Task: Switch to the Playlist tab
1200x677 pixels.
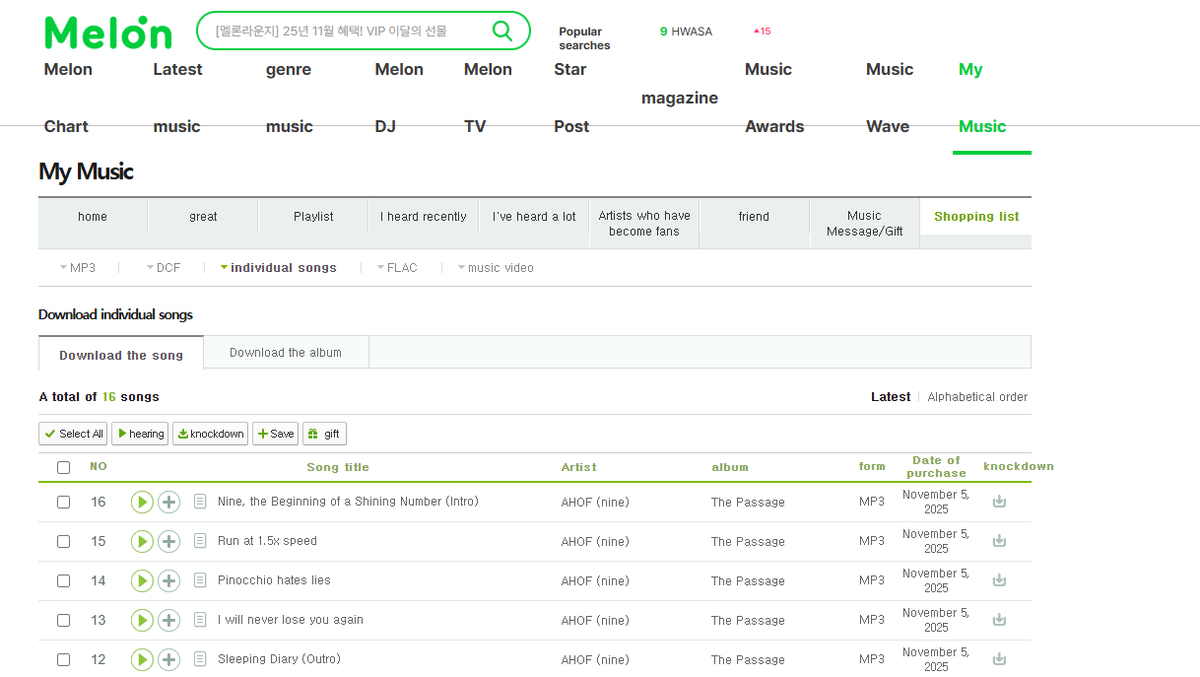Action: tap(313, 217)
